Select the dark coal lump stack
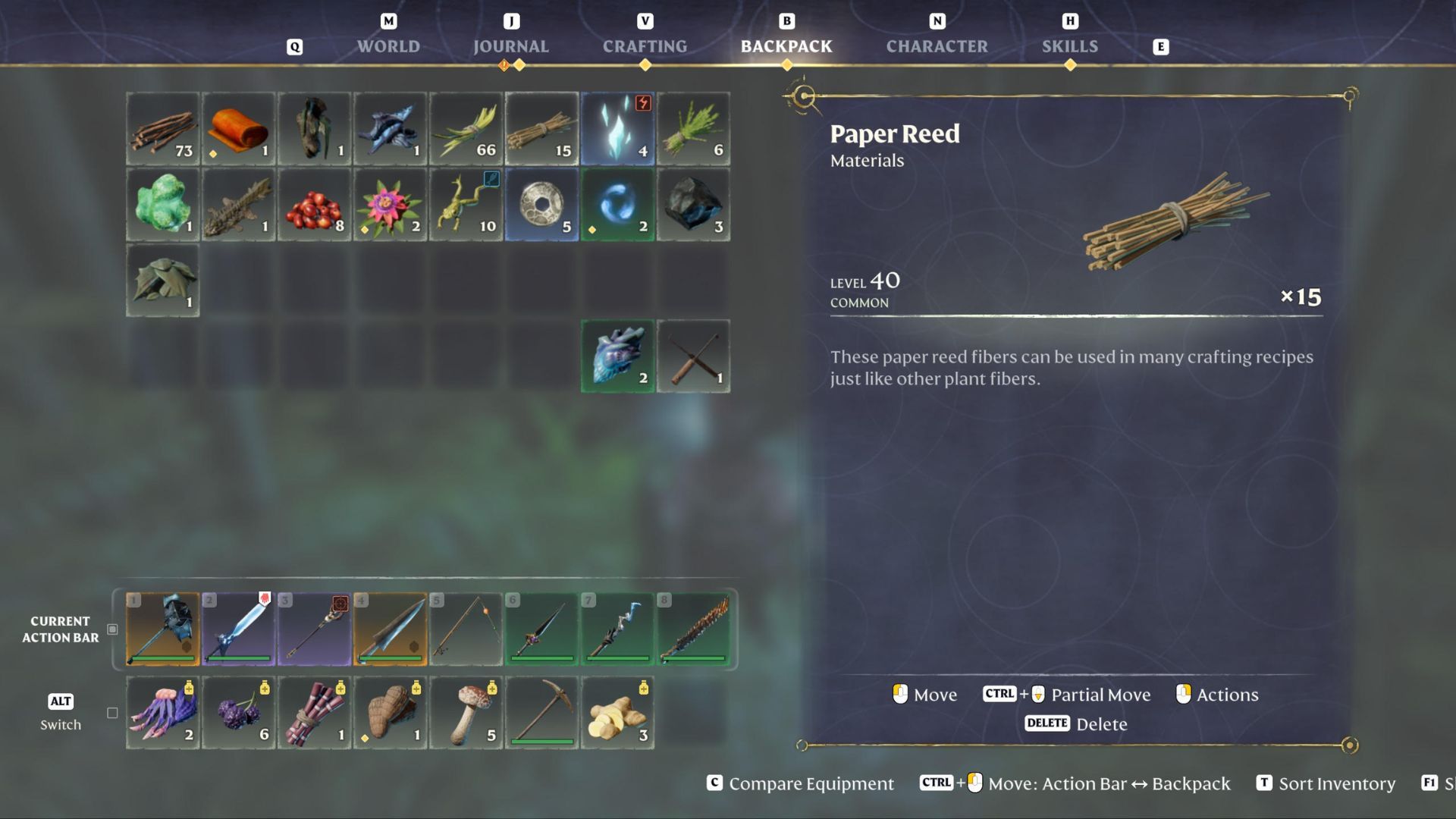Image resolution: width=1456 pixels, height=819 pixels. coord(693,205)
